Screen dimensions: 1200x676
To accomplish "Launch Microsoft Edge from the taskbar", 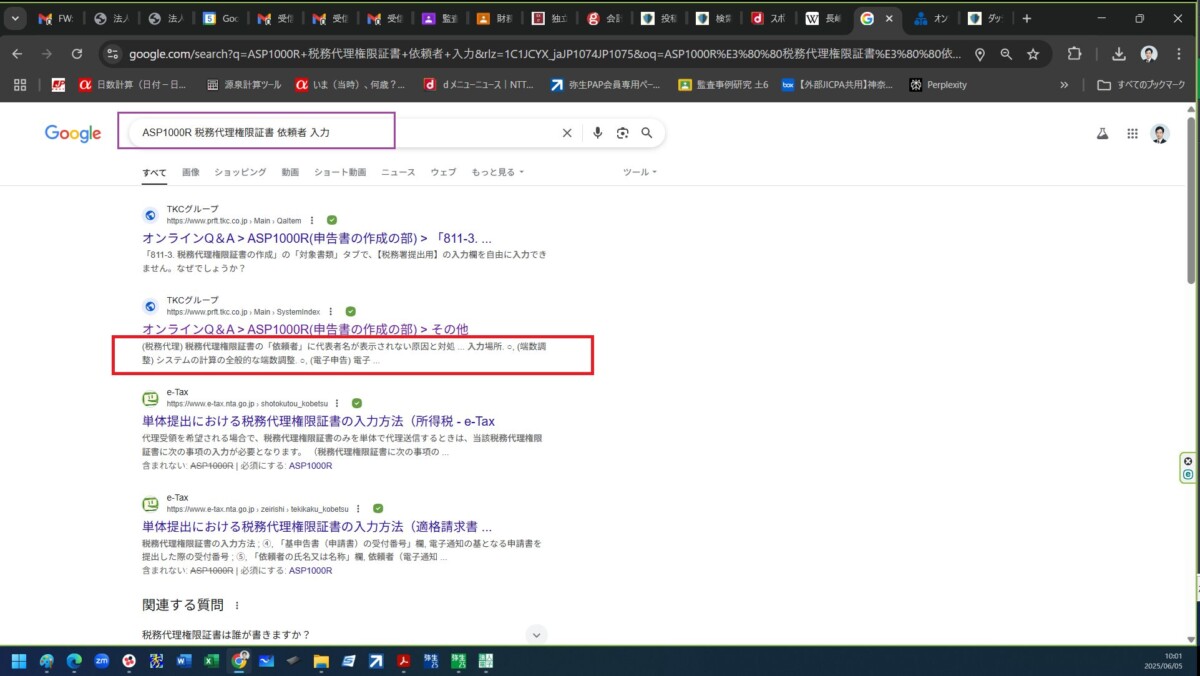I will tap(74, 661).
